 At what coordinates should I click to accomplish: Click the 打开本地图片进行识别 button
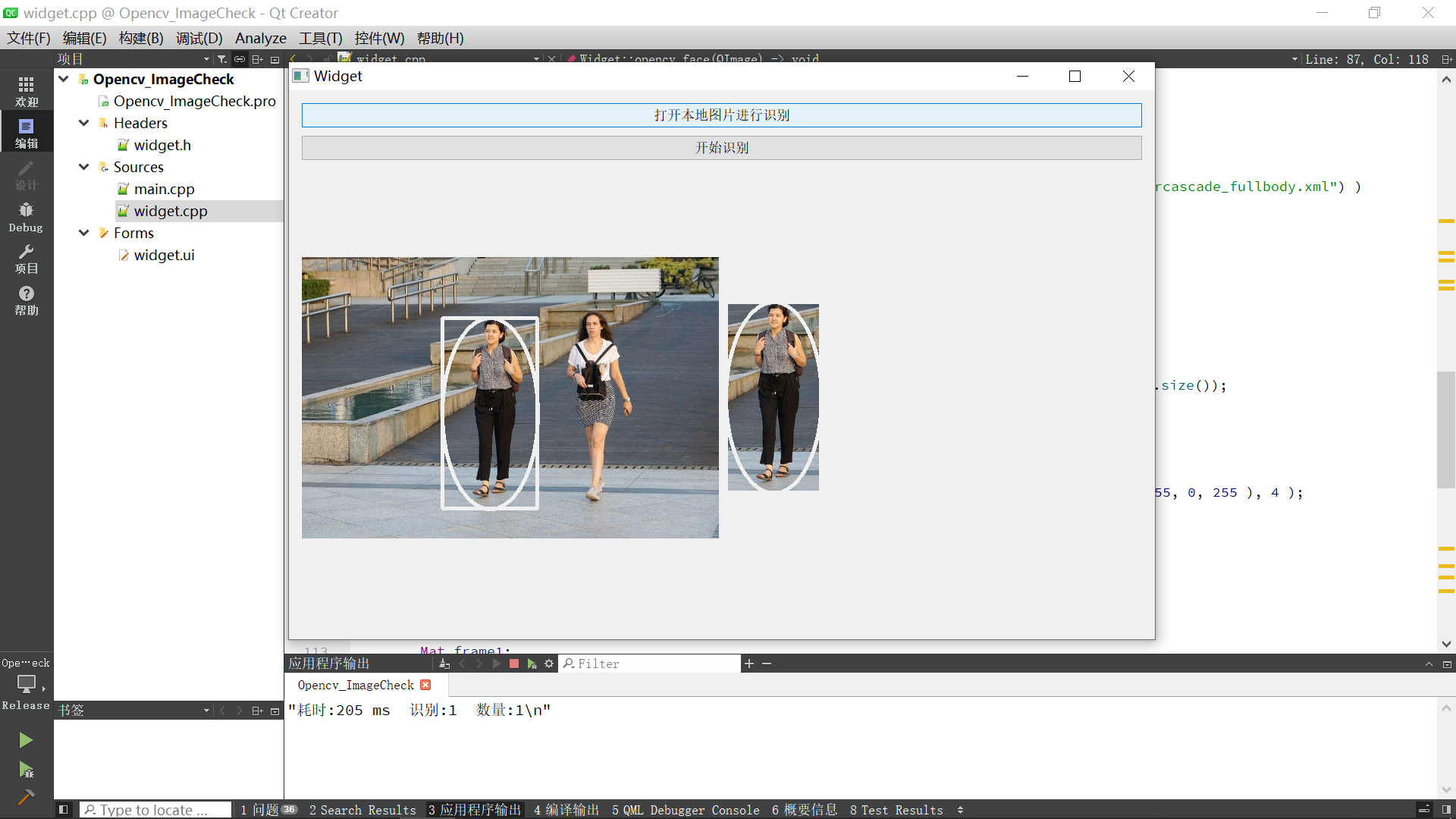pos(721,115)
